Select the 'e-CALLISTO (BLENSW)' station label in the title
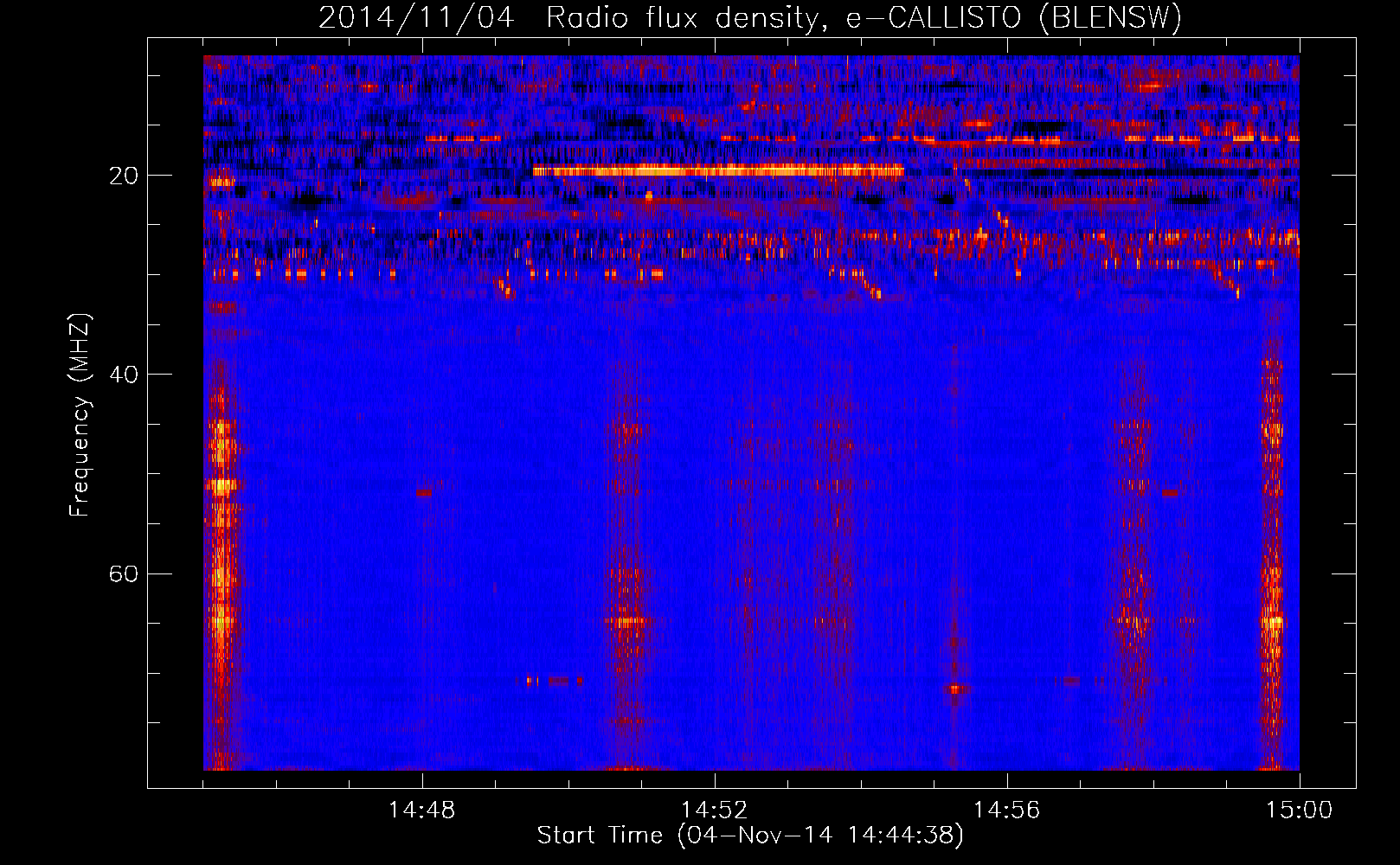The height and width of the screenshot is (865, 1400). [1014, 18]
